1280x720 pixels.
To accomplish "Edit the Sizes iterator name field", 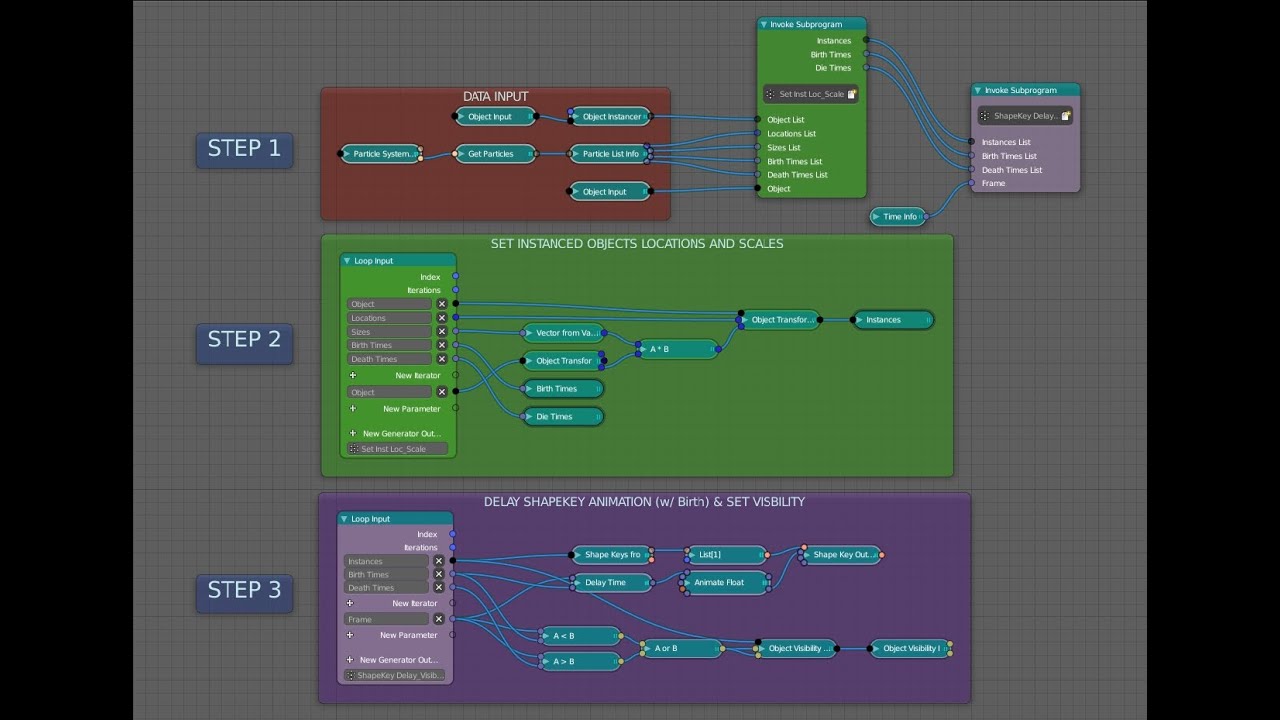I will pyautogui.click(x=390, y=332).
